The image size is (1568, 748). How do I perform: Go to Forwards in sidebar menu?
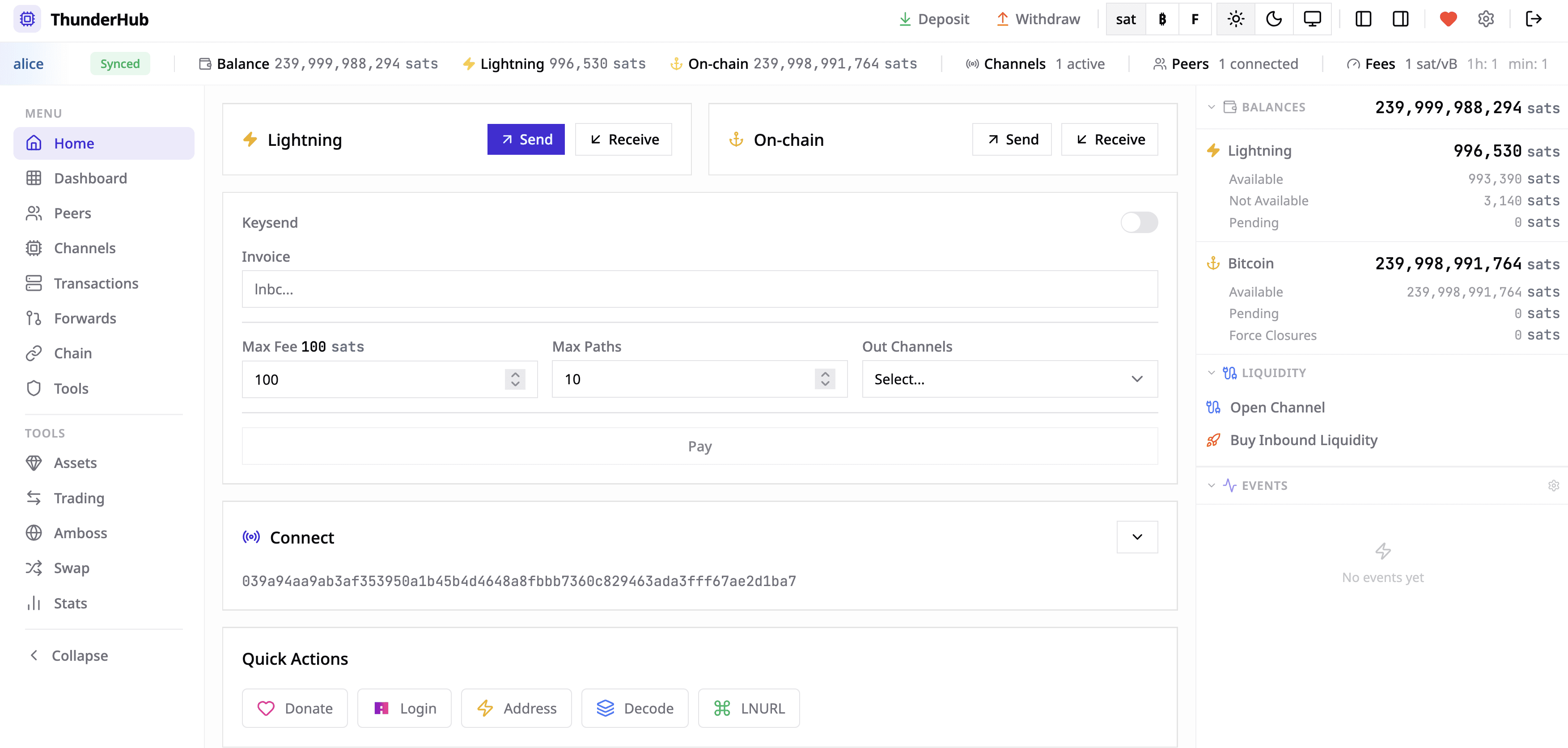coord(85,318)
